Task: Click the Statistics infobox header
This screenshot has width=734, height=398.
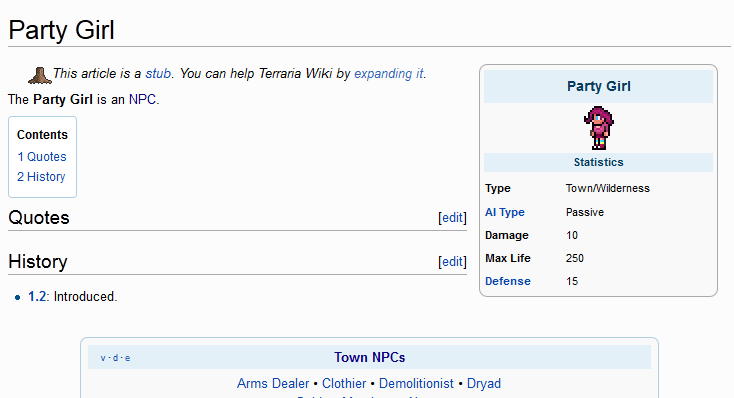Action: pyautogui.click(x=599, y=162)
